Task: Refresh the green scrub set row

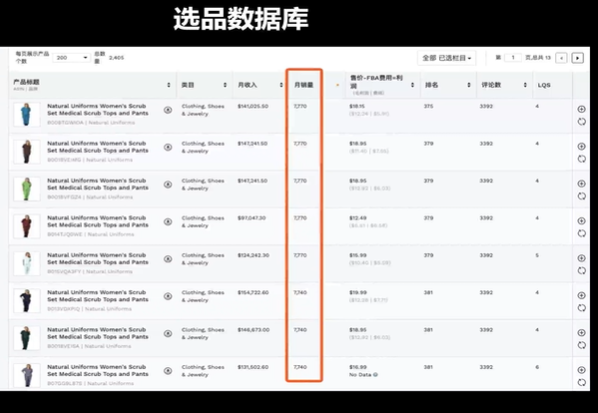Action: [581, 196]
